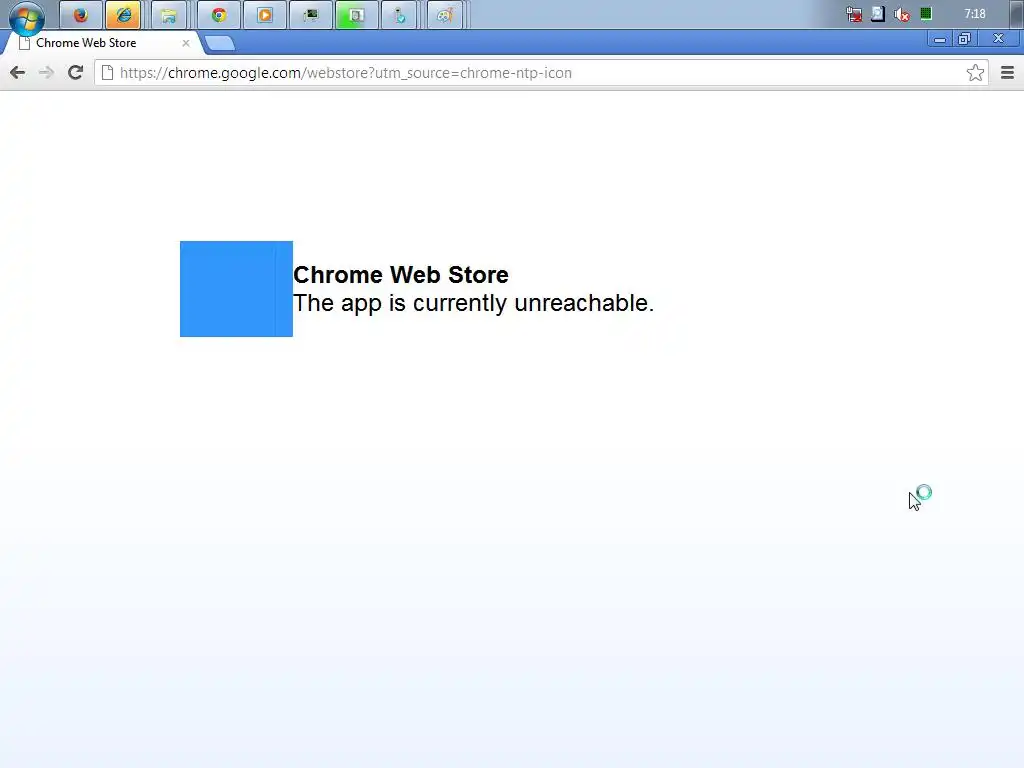Open the Windows Start orb
The height and width of the screenshot is (768, 1024).
27,16
